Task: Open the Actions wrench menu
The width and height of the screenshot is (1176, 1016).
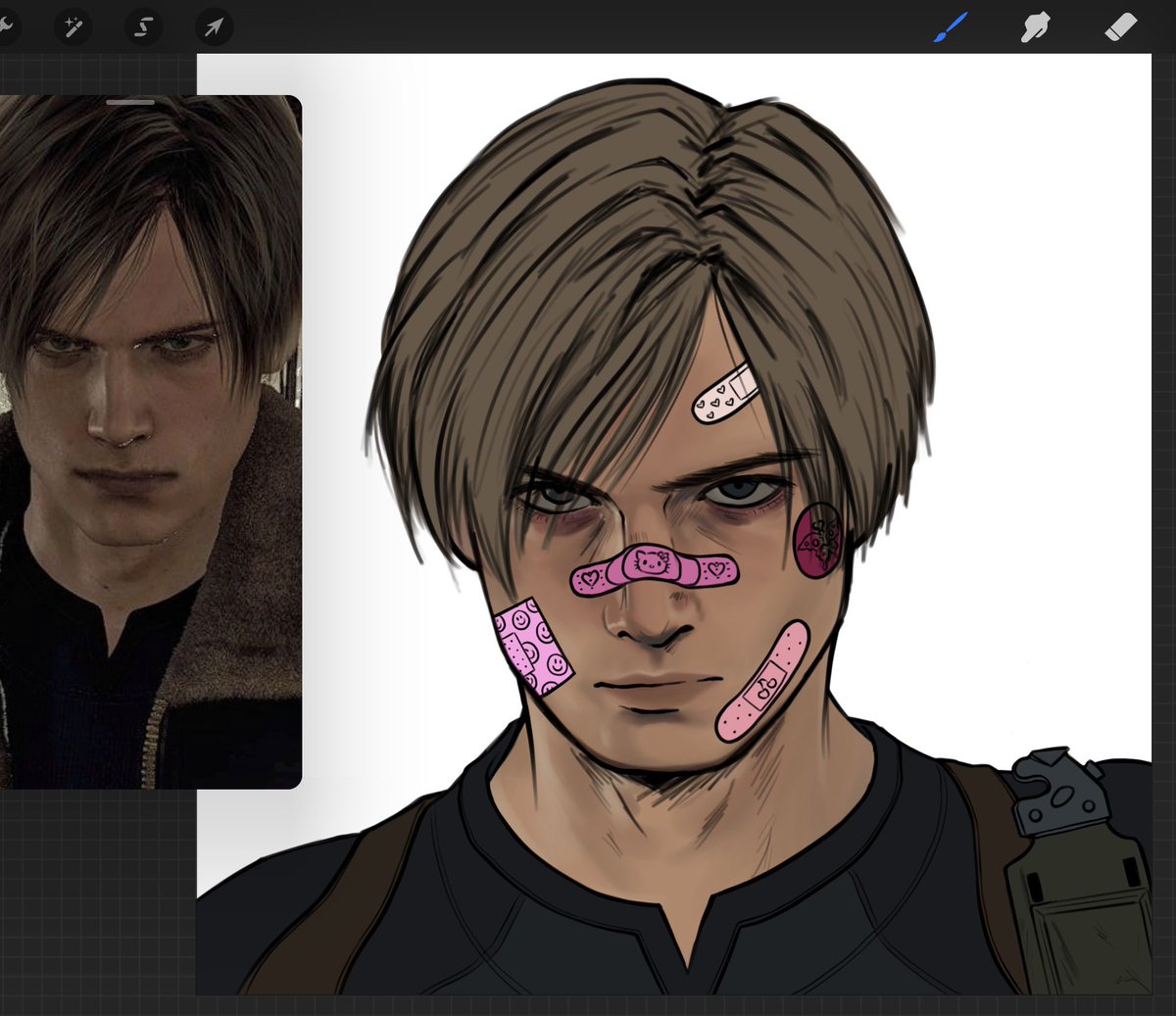Action: (x=5, y=26)
